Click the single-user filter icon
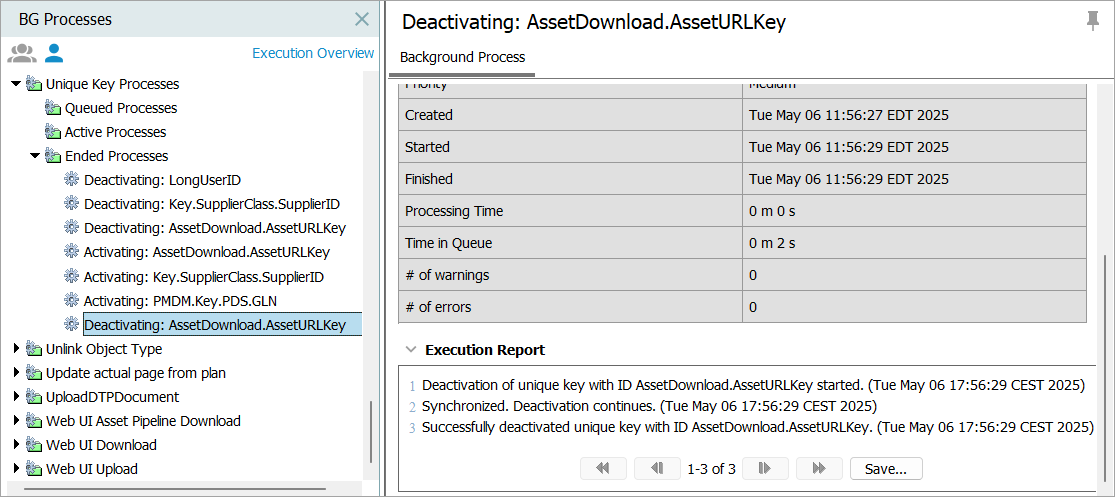The image size is (1115, 497). (x=54, y=54)
